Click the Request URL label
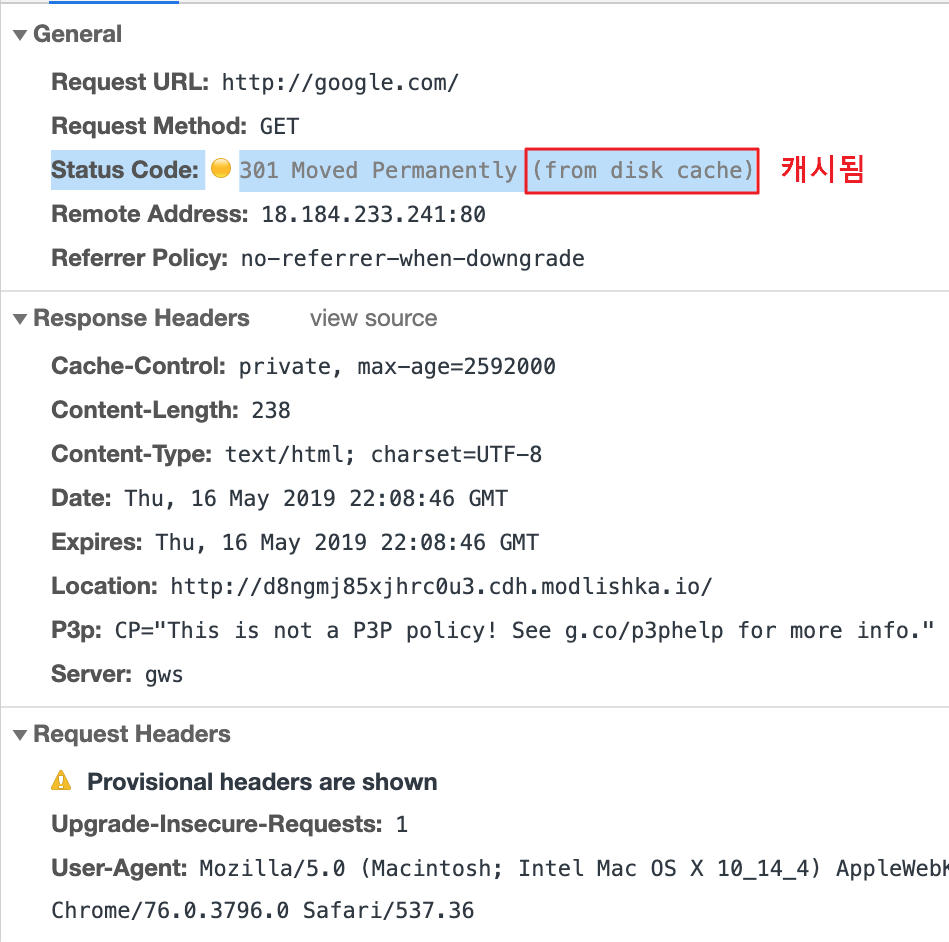 pyautogui.click(x=130, y=82)
